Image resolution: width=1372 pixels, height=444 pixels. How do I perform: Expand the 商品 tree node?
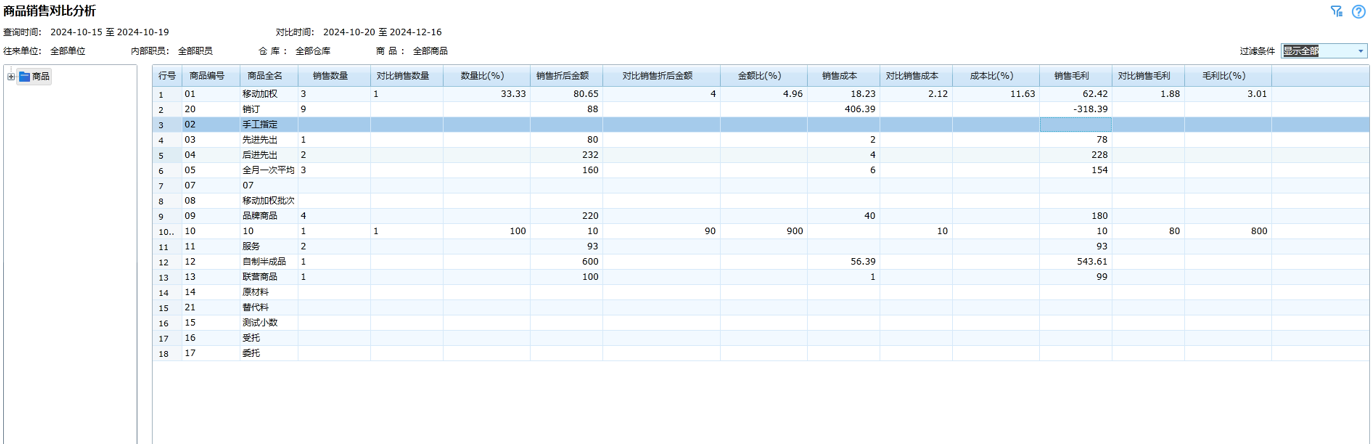click(x=11, y=76)
